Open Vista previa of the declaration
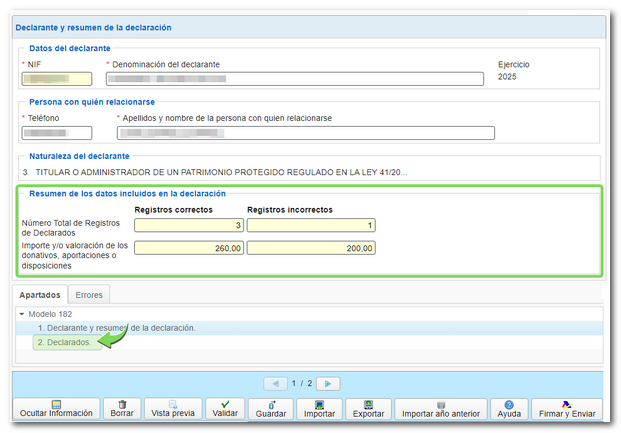 (171, 408)
